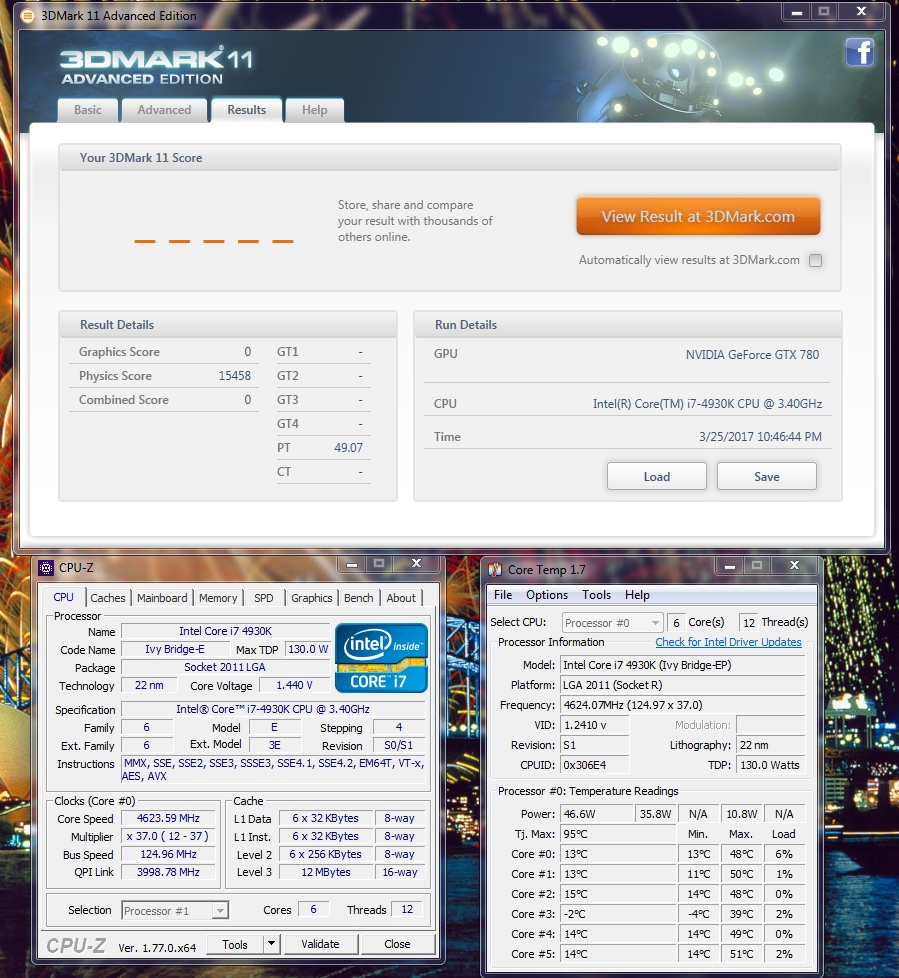Screen dimensions: 899x978
Task: Click the VID value 1.2410 v
Action: coord(595,725)
